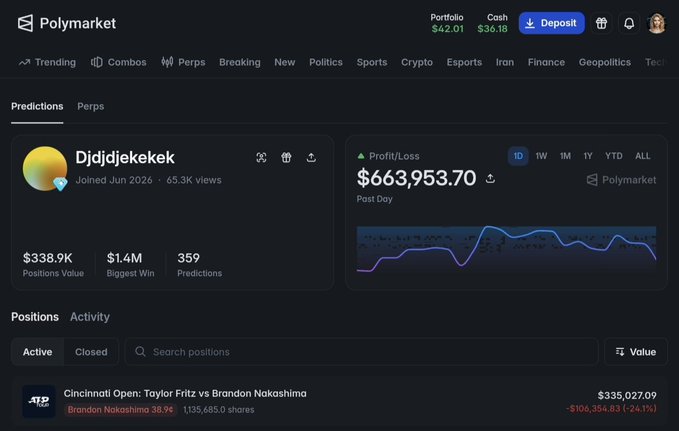
Task: Click the Djdjdjekekek profile avatar
Action: pyautogui.click(x=45, y=169)
